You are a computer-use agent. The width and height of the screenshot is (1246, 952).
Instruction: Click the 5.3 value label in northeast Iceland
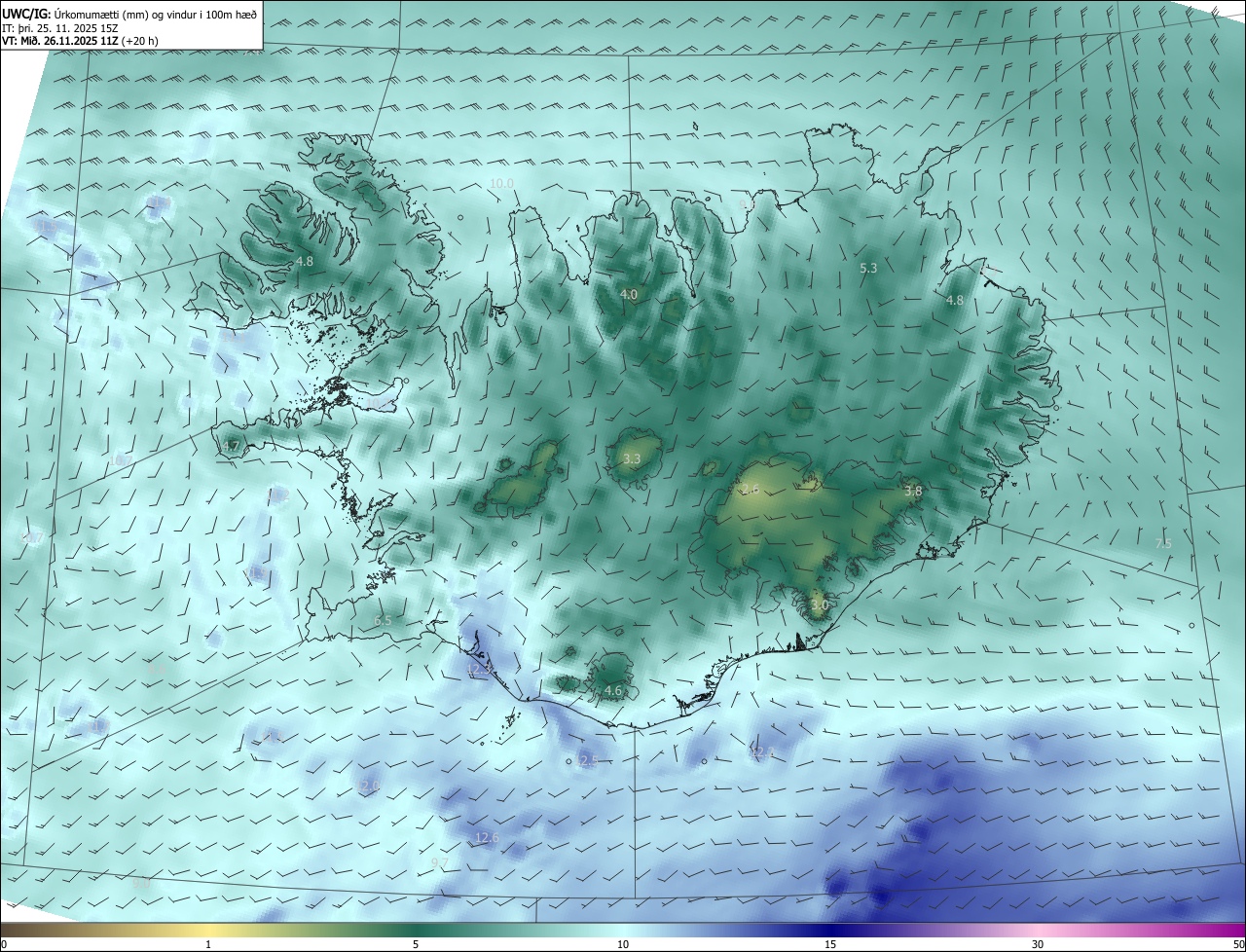coord(869,268)
